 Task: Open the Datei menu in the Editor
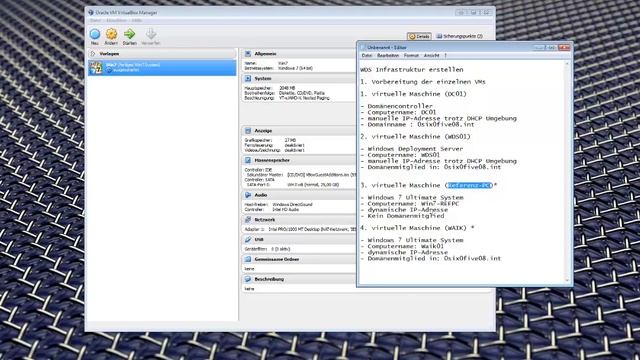click(x=367, y=56)
